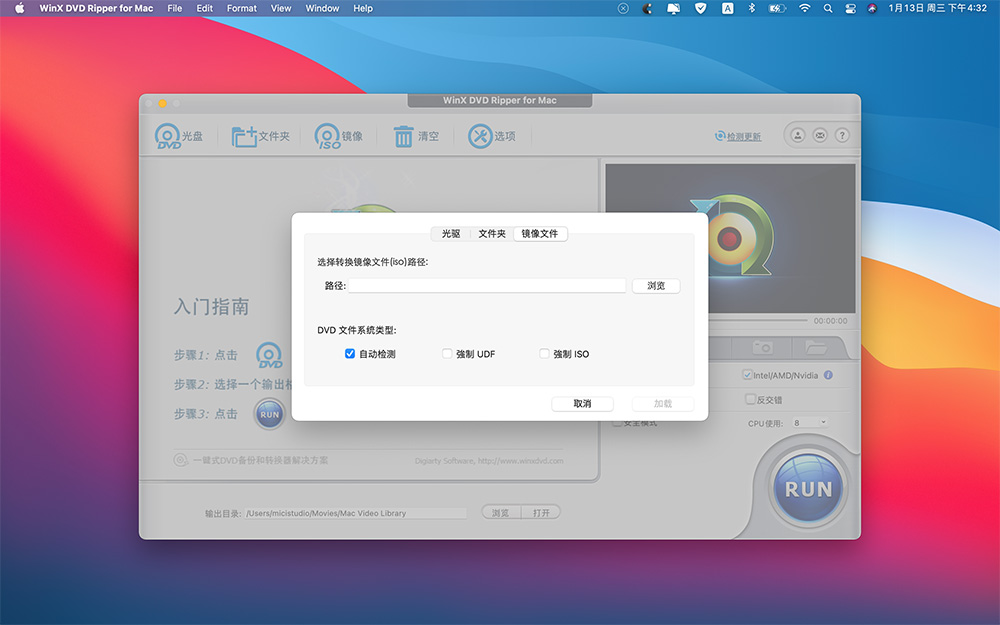Open Control Center in menu bar
Screen dimensions: 1000x625
click(850, 8)
